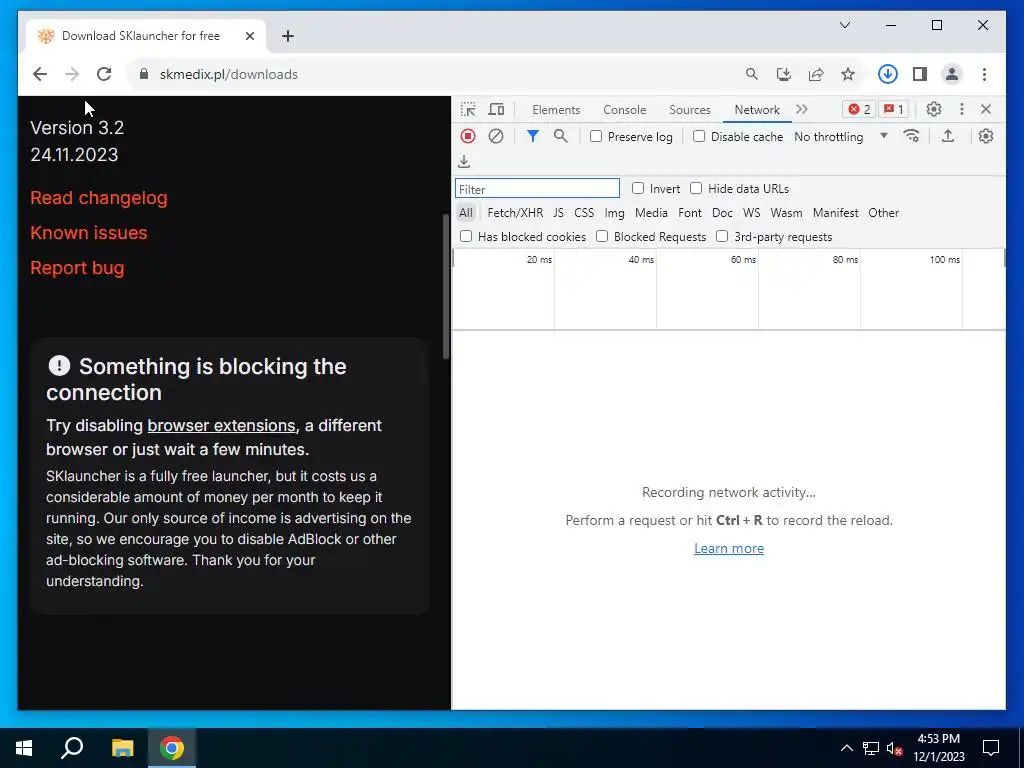Filter requests by Wasm
1024x768 pixels.
pyautogui.click(x=786, y=213)
